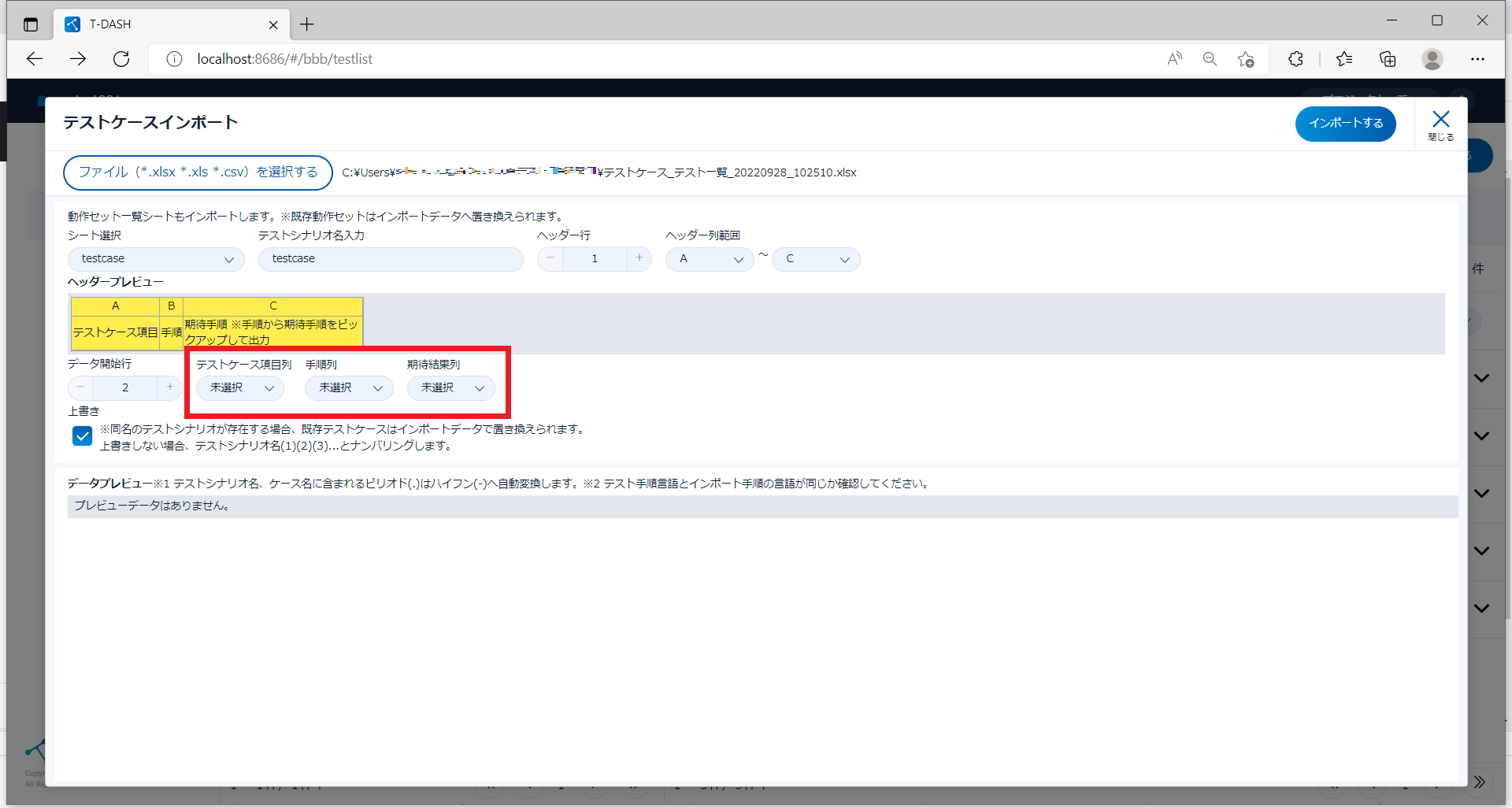Expand the テストケース項目列 dropdown
The width and height of the screenshot is (1512, 808).
pyautogui.click(x=240, y=388)
